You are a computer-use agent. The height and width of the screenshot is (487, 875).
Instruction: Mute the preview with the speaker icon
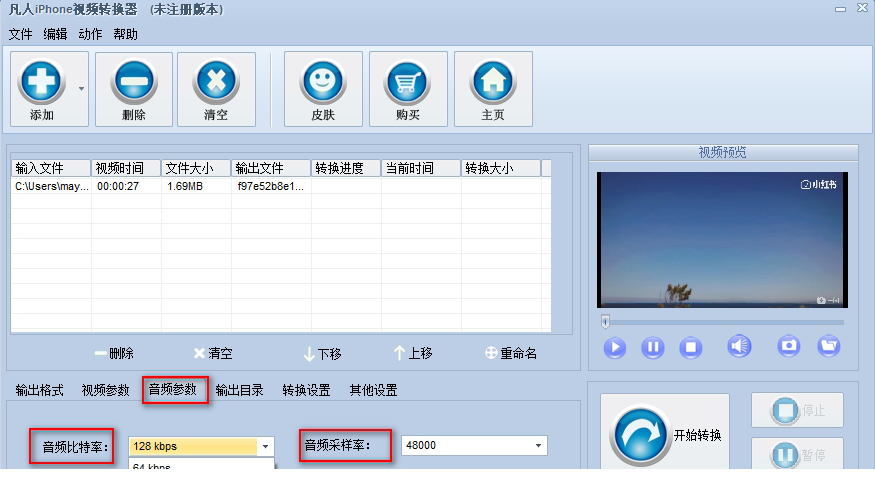(x=739, y=346)
